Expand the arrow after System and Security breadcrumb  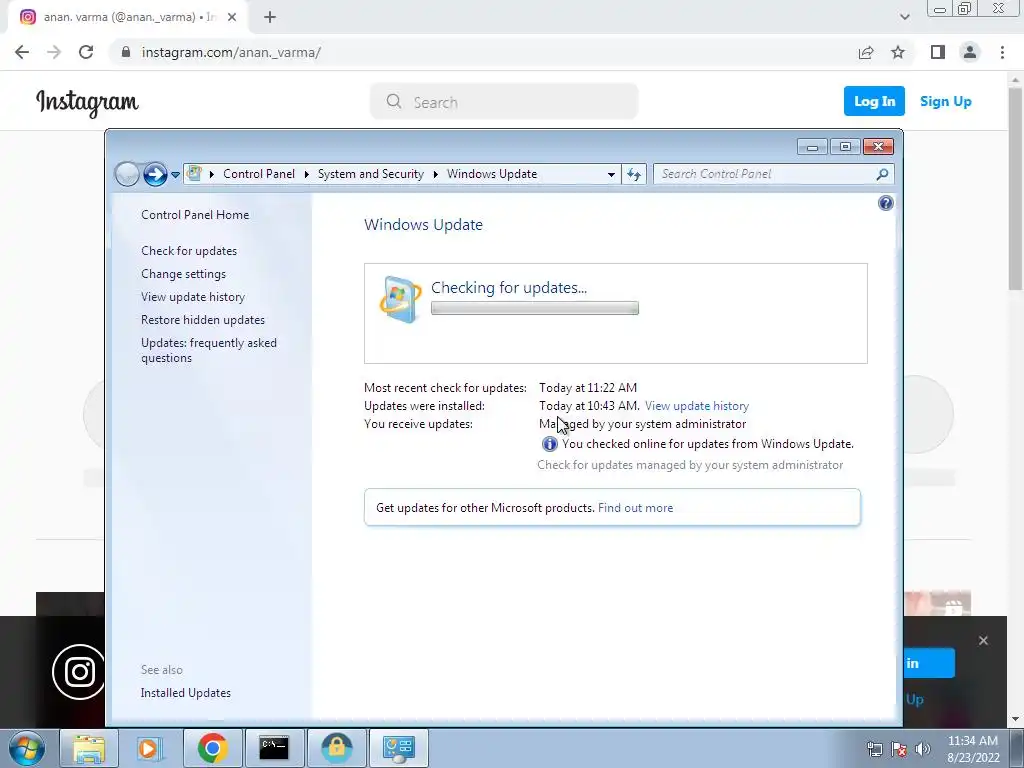coord(435,174)
